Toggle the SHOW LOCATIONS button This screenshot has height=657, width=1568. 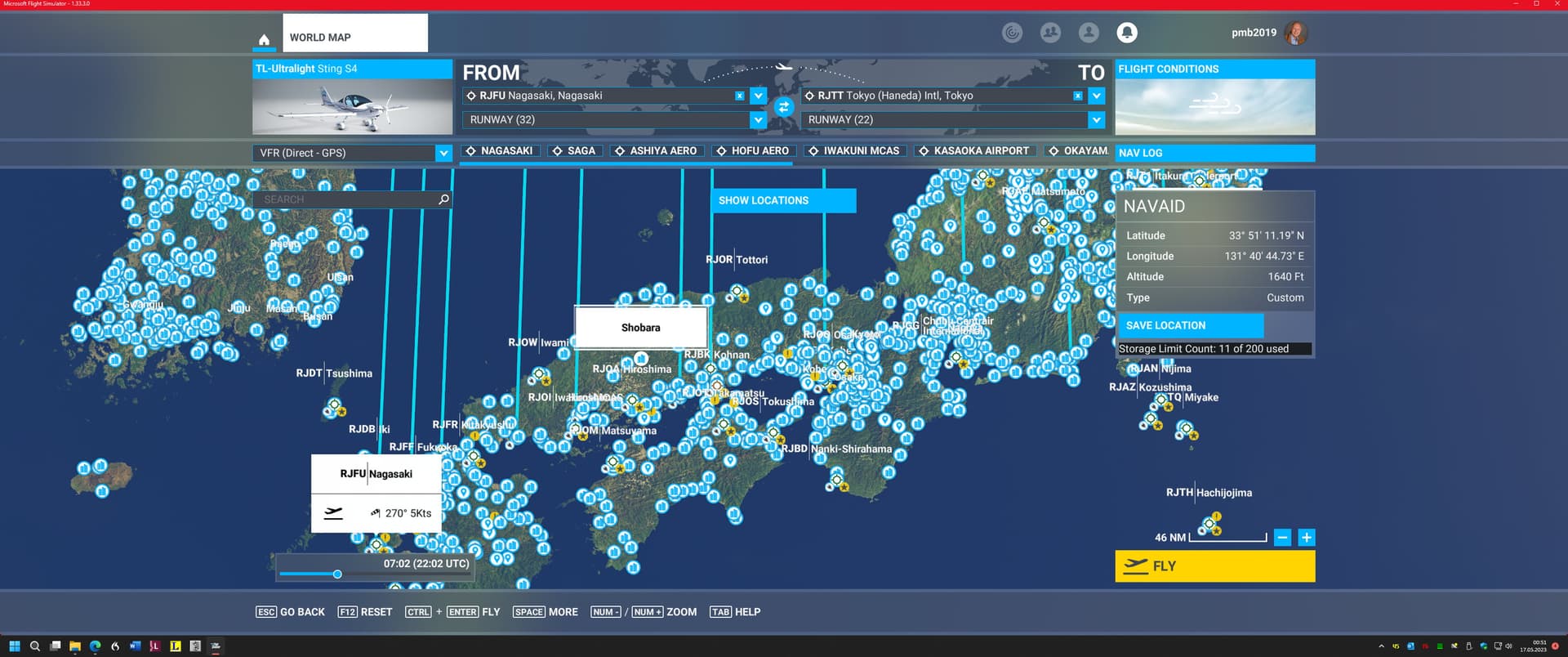[x=782, y=200]
